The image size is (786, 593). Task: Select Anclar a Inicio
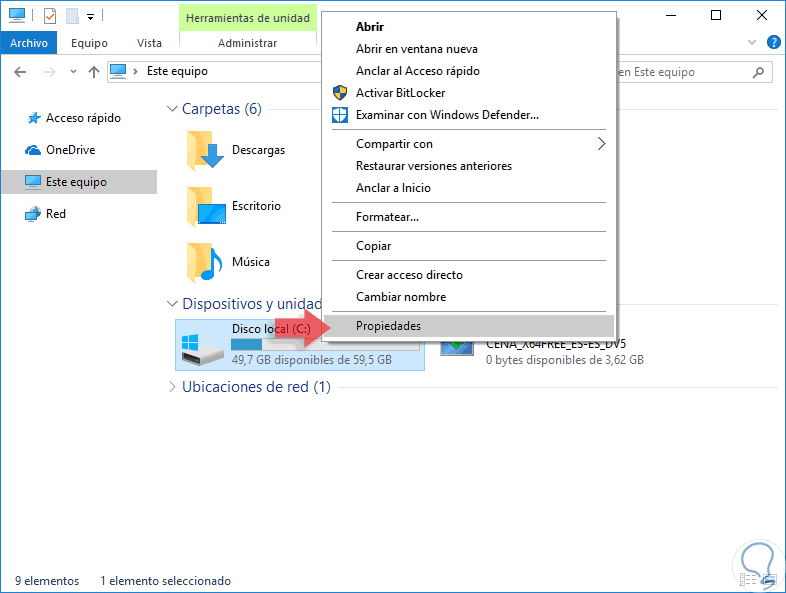469,188
